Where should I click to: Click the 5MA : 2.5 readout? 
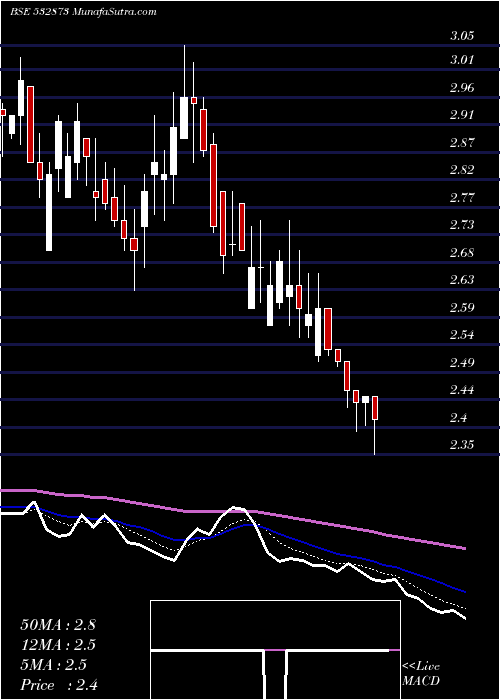coord(55,665)
